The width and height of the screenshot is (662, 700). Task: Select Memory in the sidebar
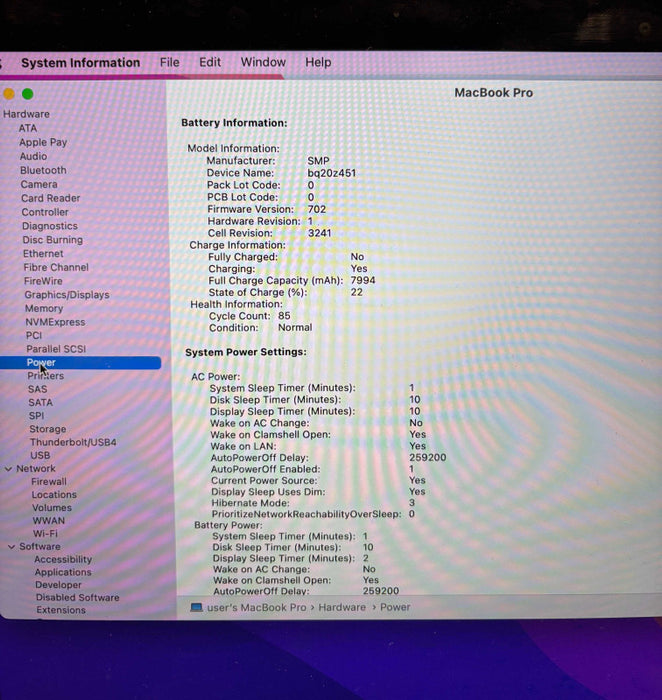click(x=44, y=308)
